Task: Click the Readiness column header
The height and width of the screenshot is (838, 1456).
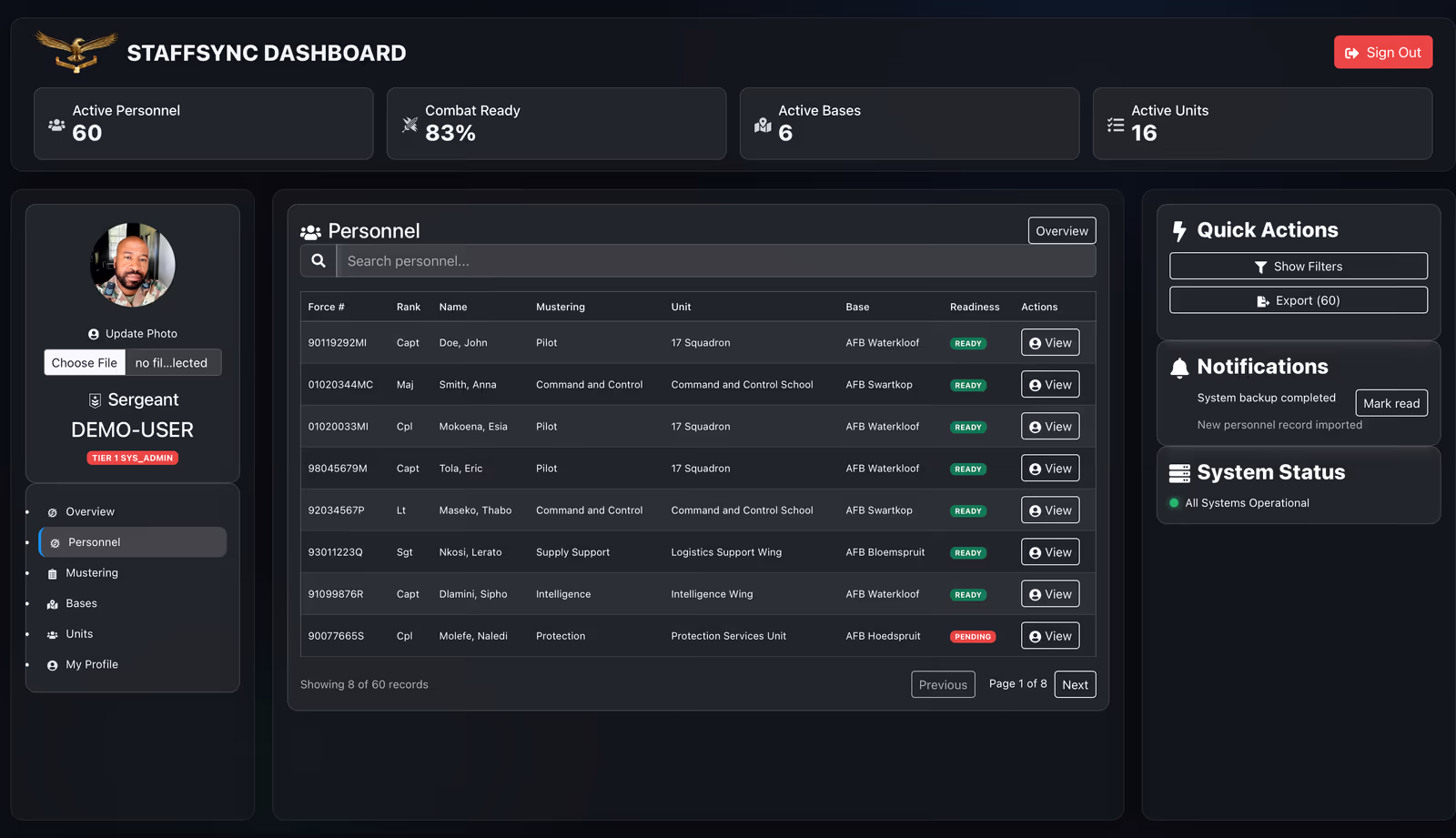Action: click(975, 308)
